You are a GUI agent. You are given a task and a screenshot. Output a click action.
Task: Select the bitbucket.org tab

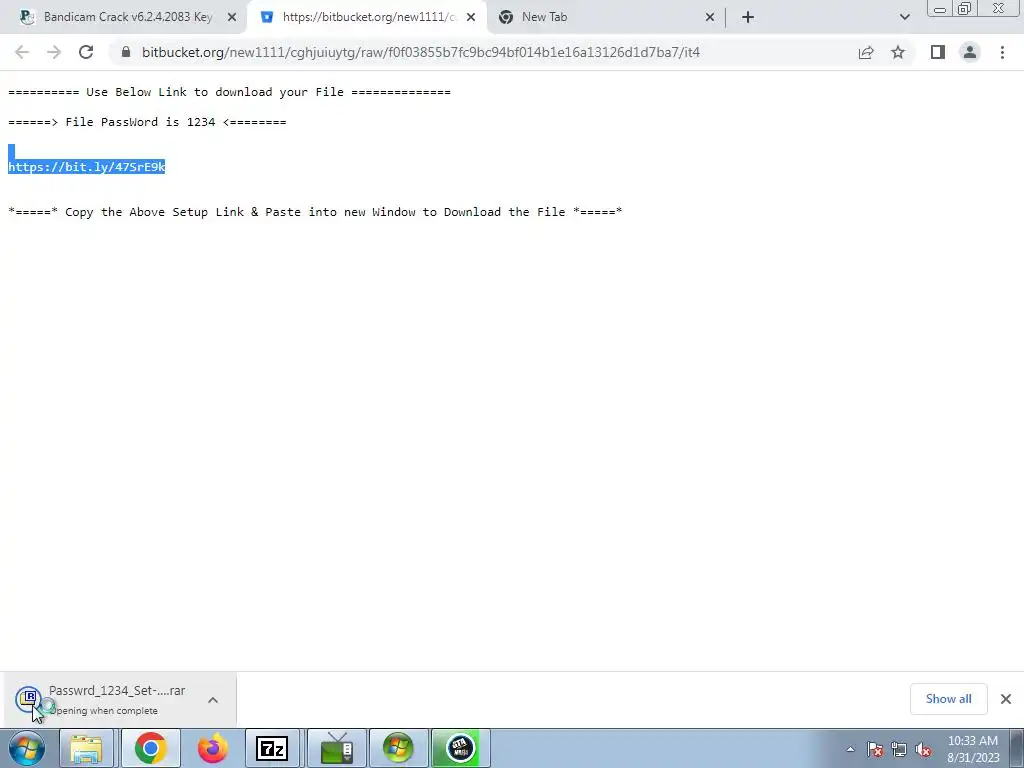pos(368,17)
